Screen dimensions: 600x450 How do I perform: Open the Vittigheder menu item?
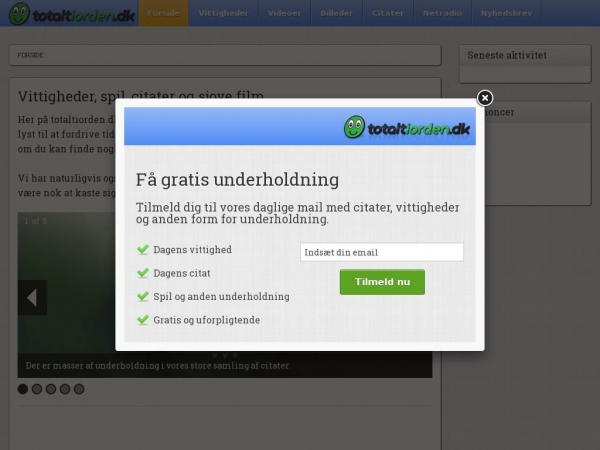click(x=223, y=13)
